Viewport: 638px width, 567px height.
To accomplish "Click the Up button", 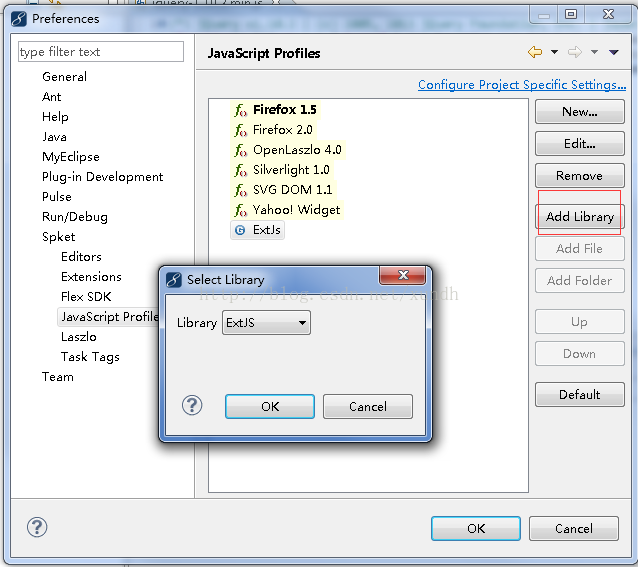I will [580, 322].
